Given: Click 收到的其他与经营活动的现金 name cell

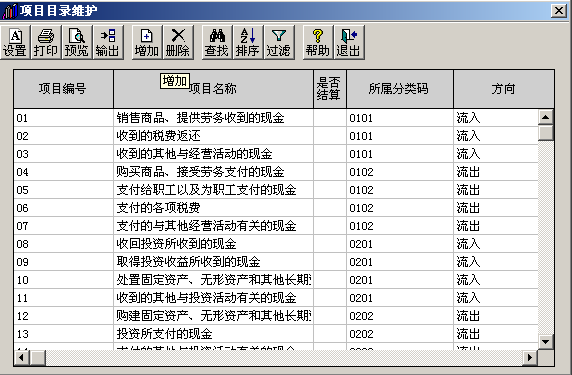Looking at the screenshot, I should pos(213,154).
